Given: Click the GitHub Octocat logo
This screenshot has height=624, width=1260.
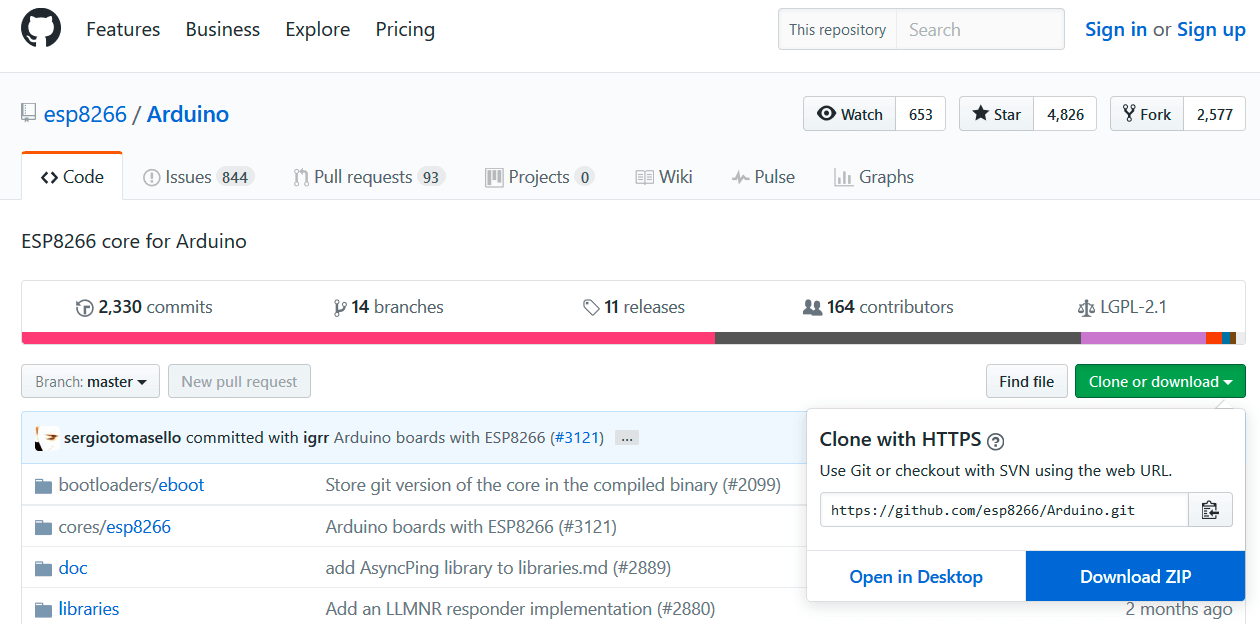Looking at the screenshot, I should (41, 29).
